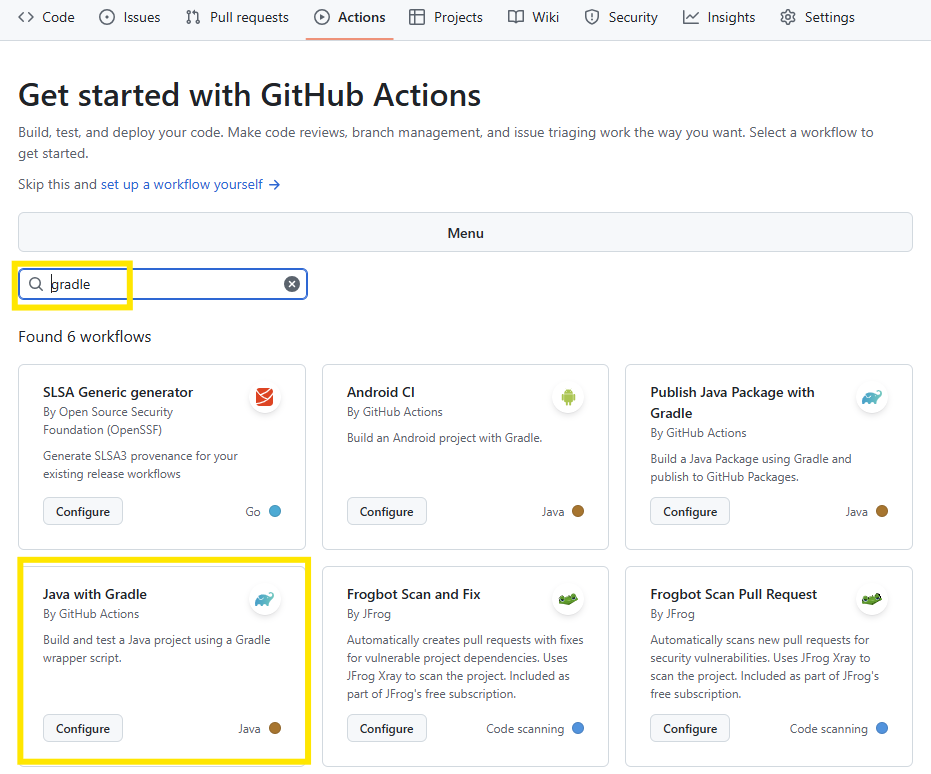
Task: Click into the gradle search field
Action: (163, 284)
